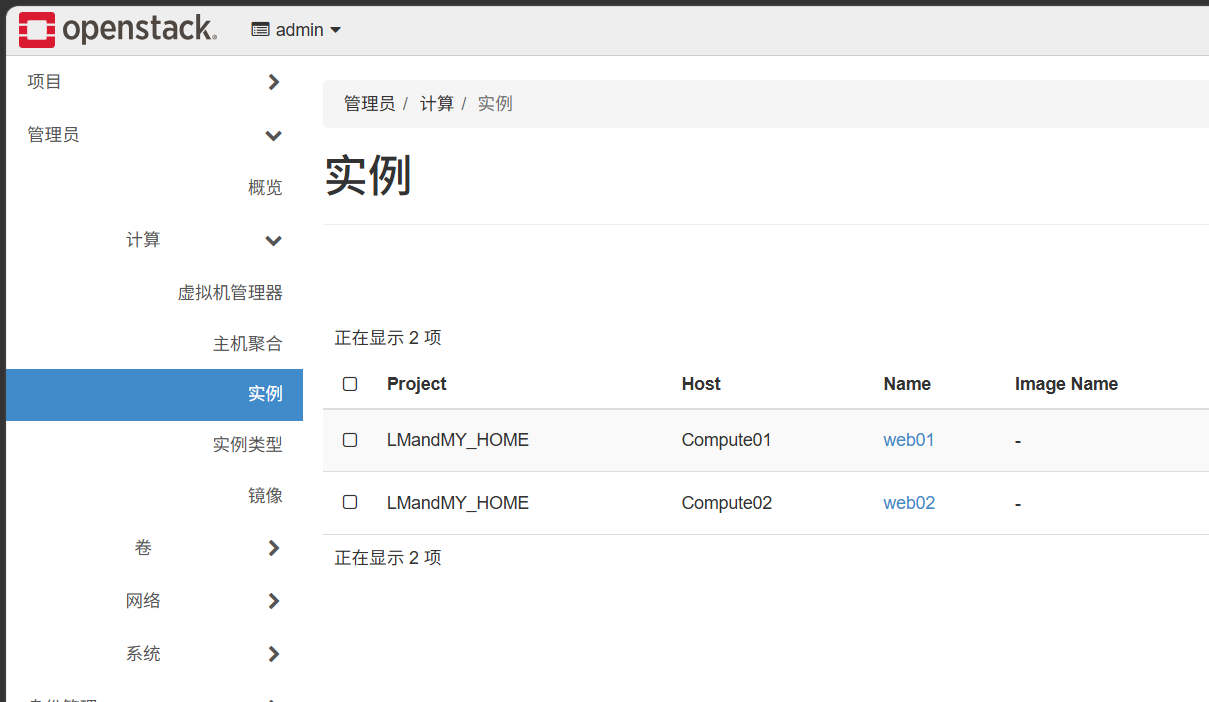Click the 实例 page heading

point(368,176)
